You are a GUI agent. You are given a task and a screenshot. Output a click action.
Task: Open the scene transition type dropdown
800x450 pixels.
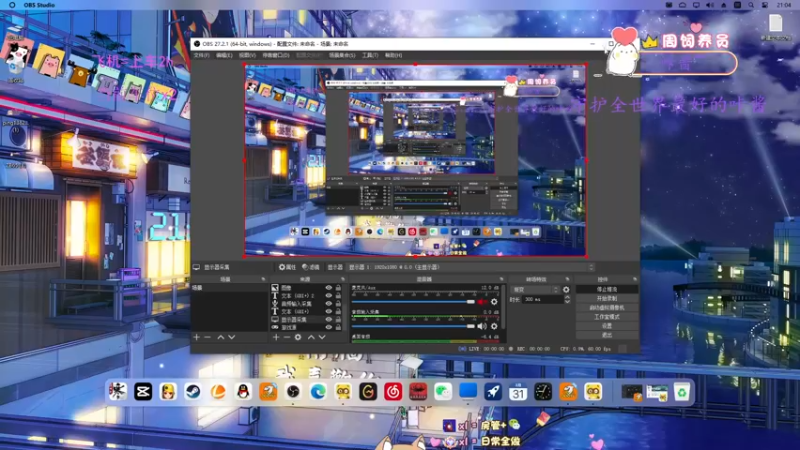tap(535, 290)
